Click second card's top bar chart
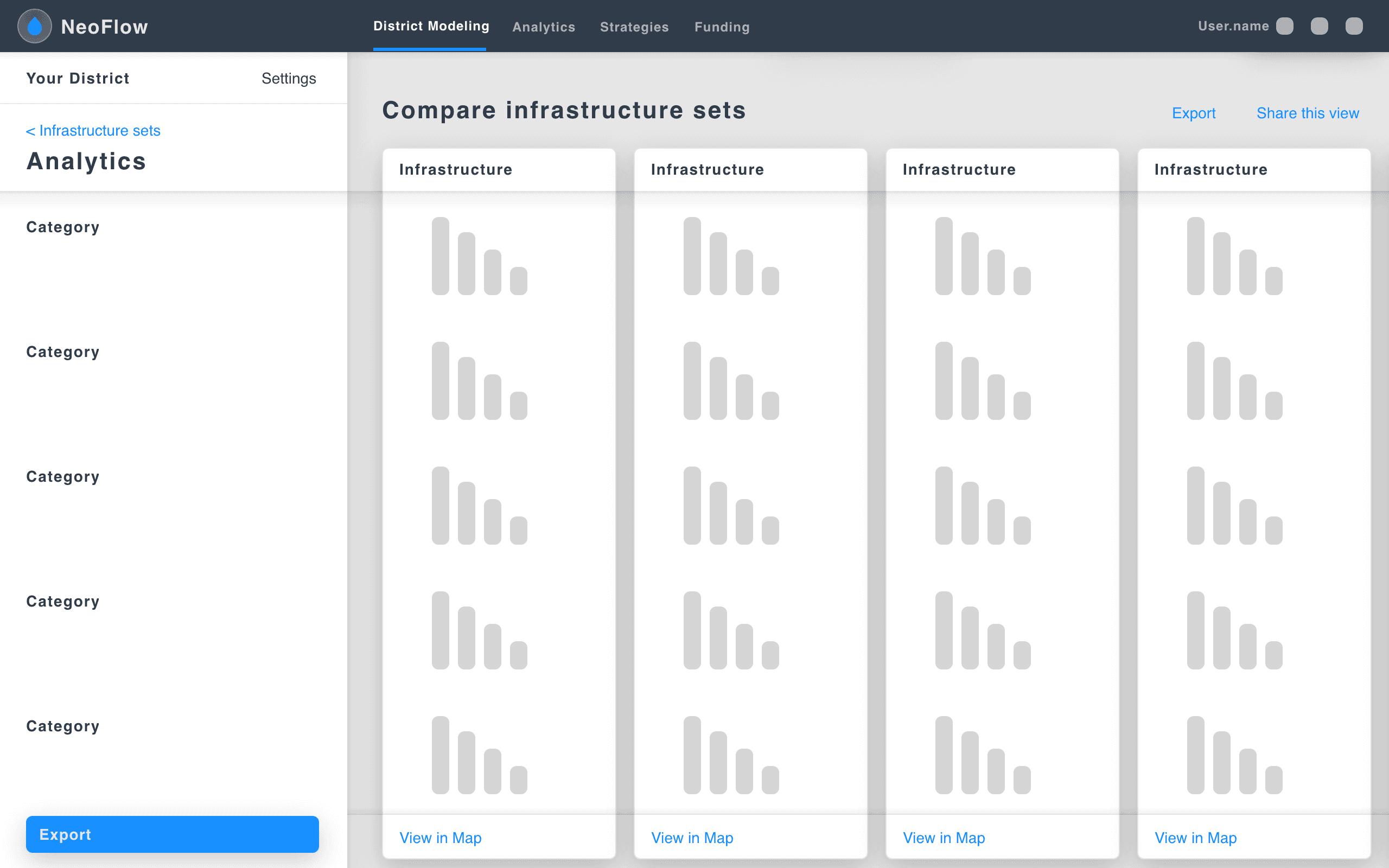This screenshot has width=1389, height=868. 731,256
